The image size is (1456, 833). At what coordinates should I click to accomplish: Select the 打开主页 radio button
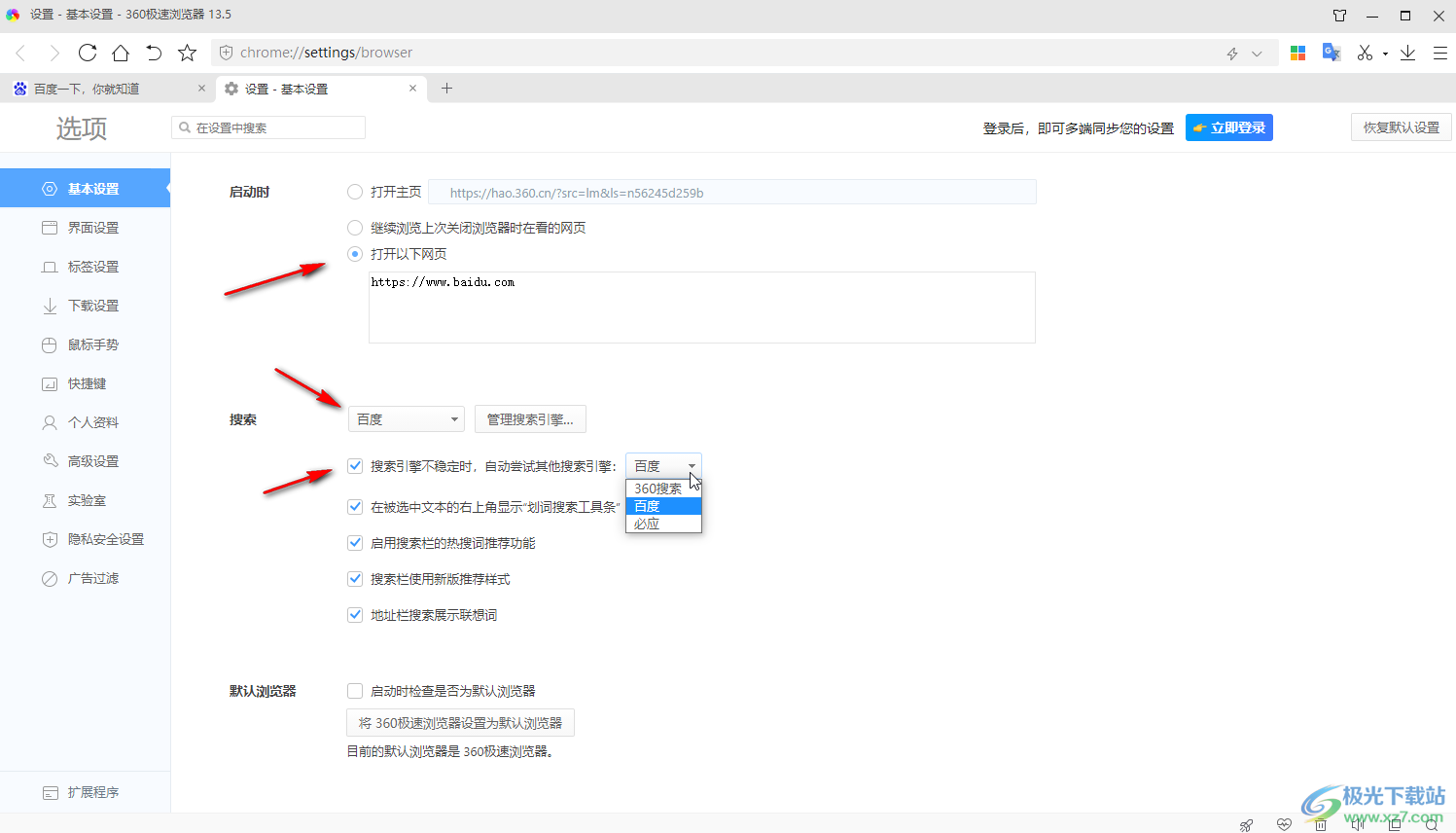355,192
